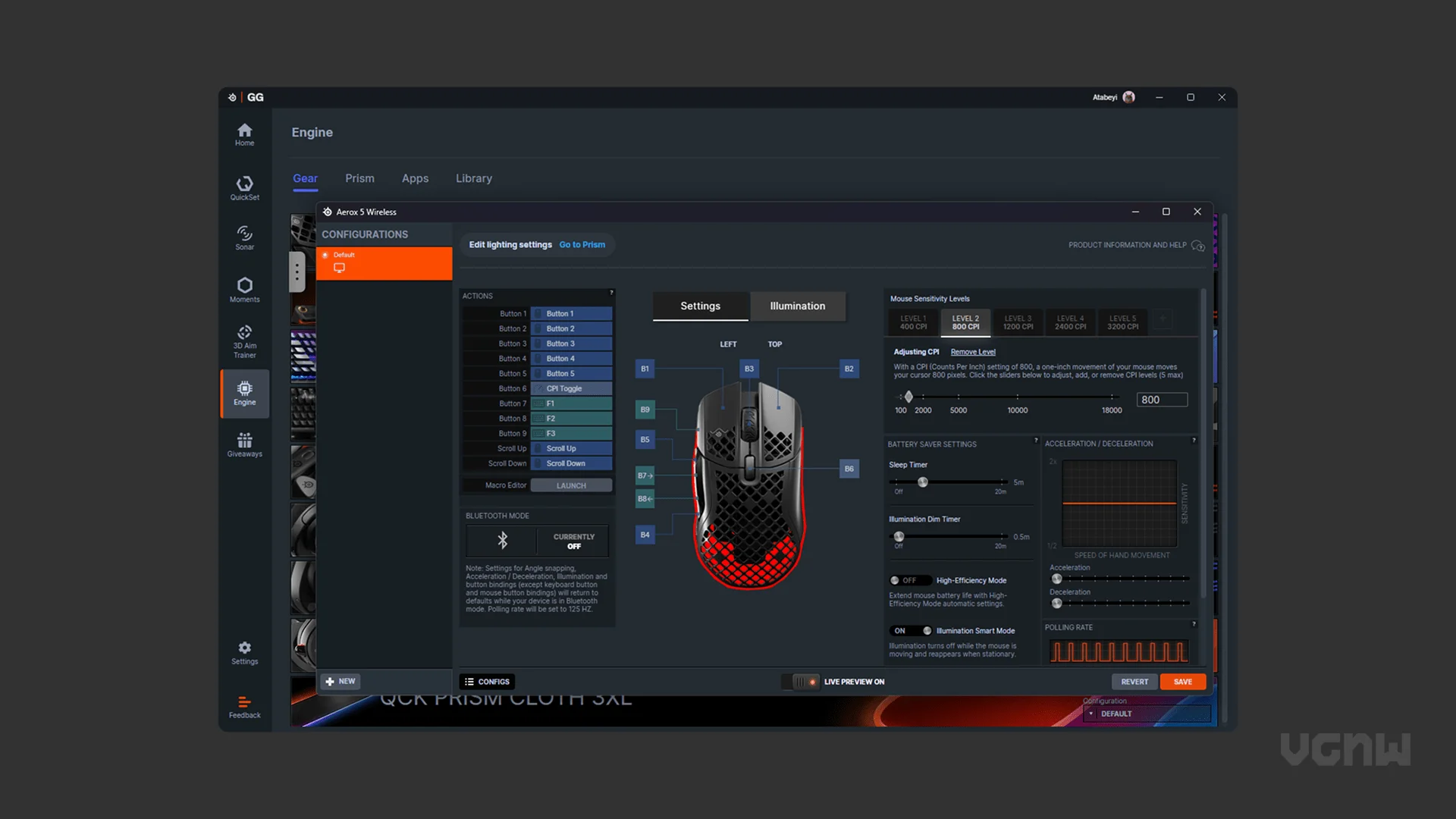Image resolution: width=1456 pixels, height=819 pixels.
Task: Toggle High-Efficiency Mode switch
Action: pos(910,580)
